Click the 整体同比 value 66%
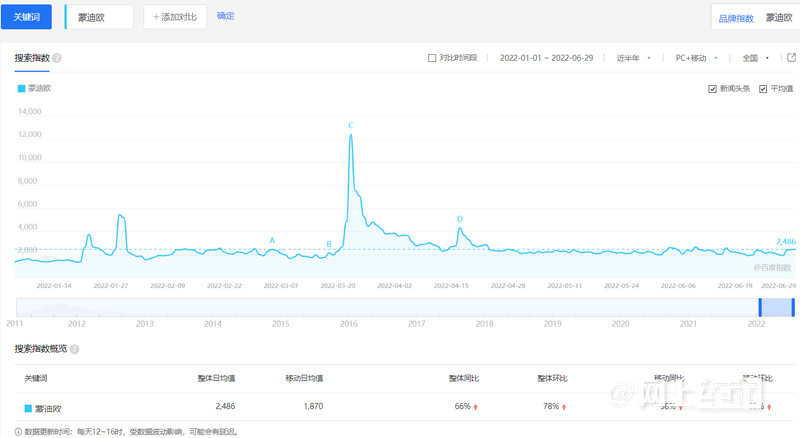The height and width of the screenshot is (438, 800). (x=462, y=406)
